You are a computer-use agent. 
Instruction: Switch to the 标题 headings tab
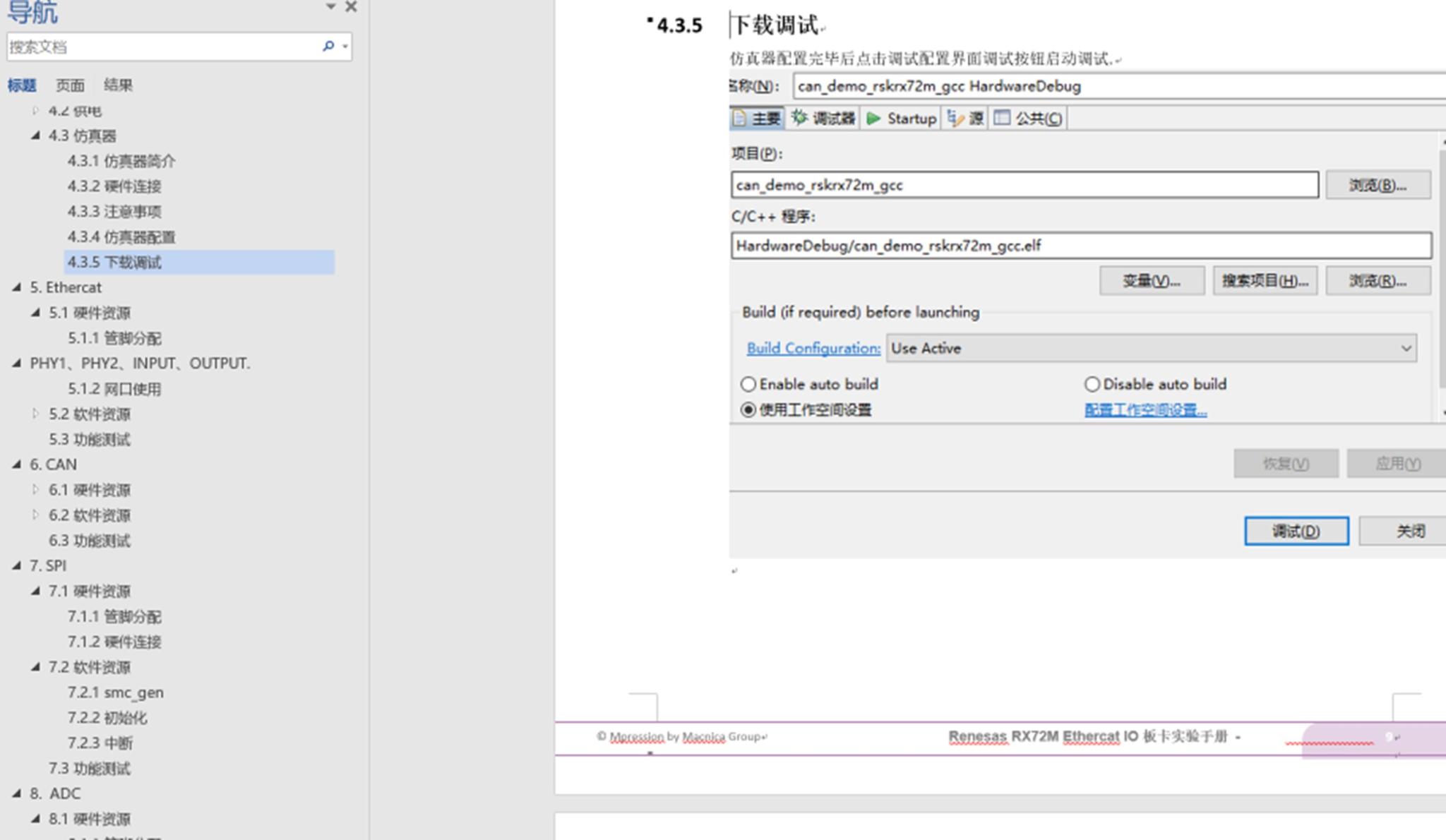click(21, 85)
